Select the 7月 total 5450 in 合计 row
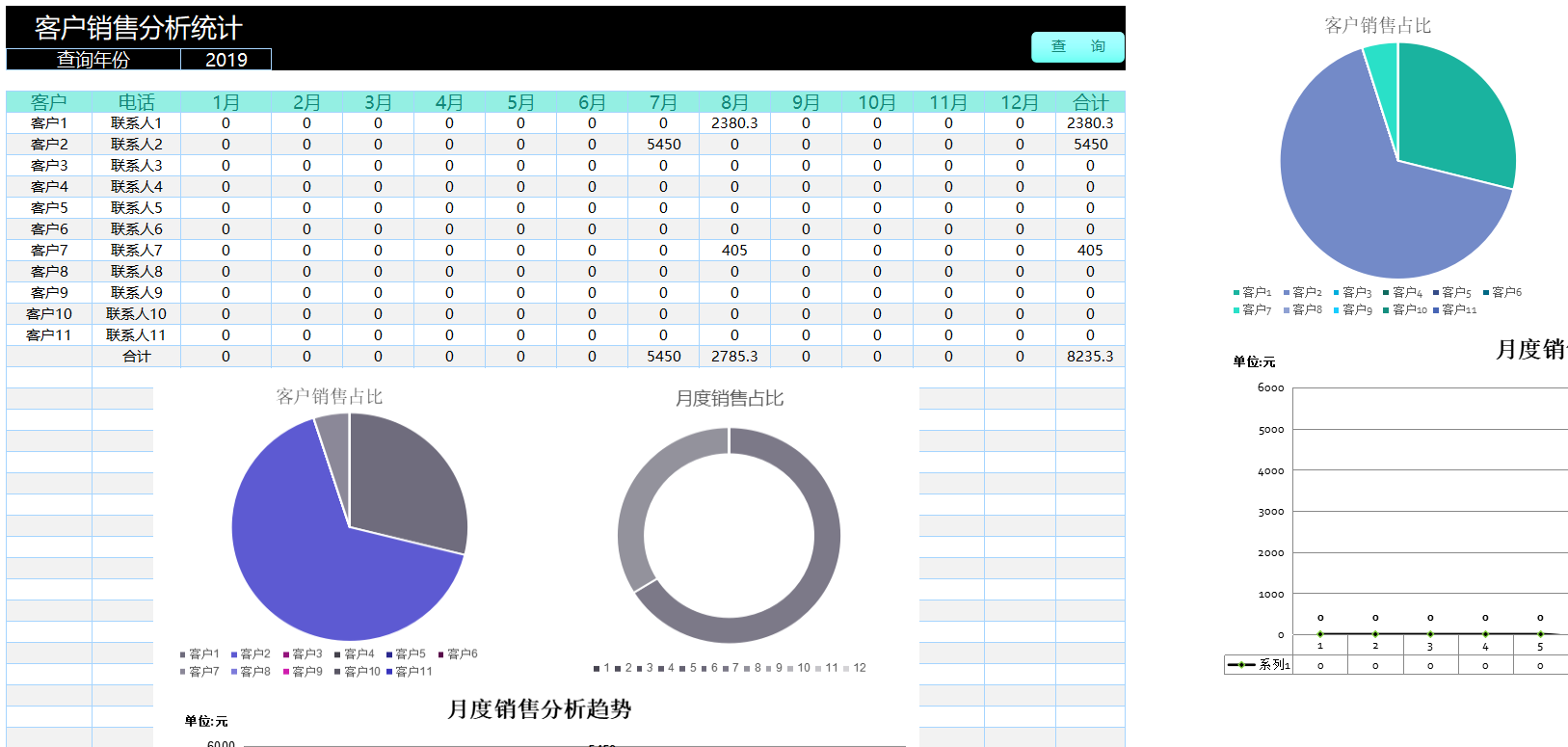Image resolution: width=1568 pixels, height=747 pixels. tap(663, 357)
